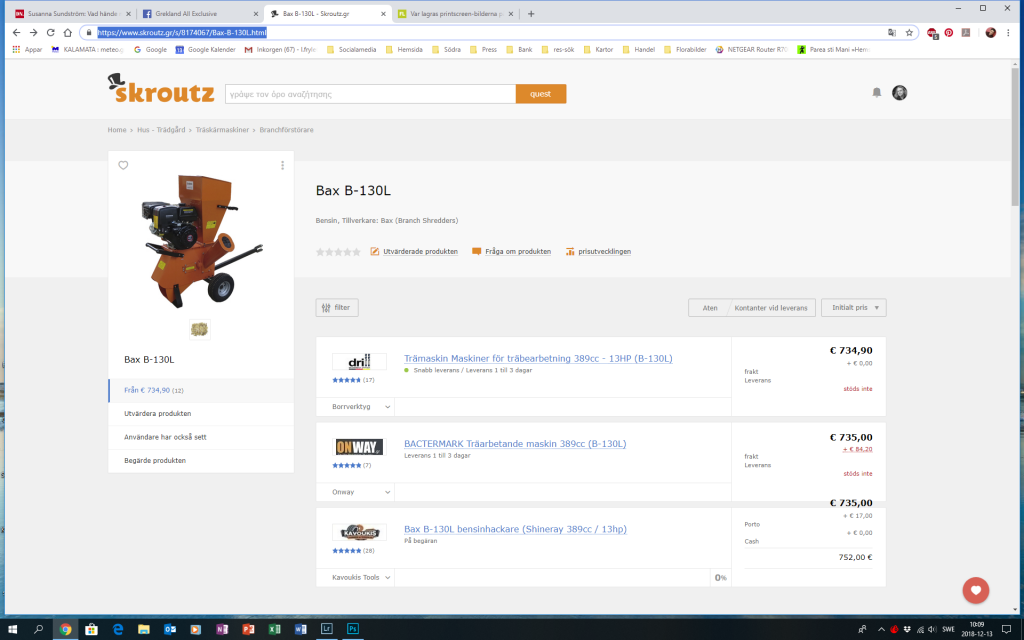
Task: Open Pinterest extension icon
Action: coord(949,33)
